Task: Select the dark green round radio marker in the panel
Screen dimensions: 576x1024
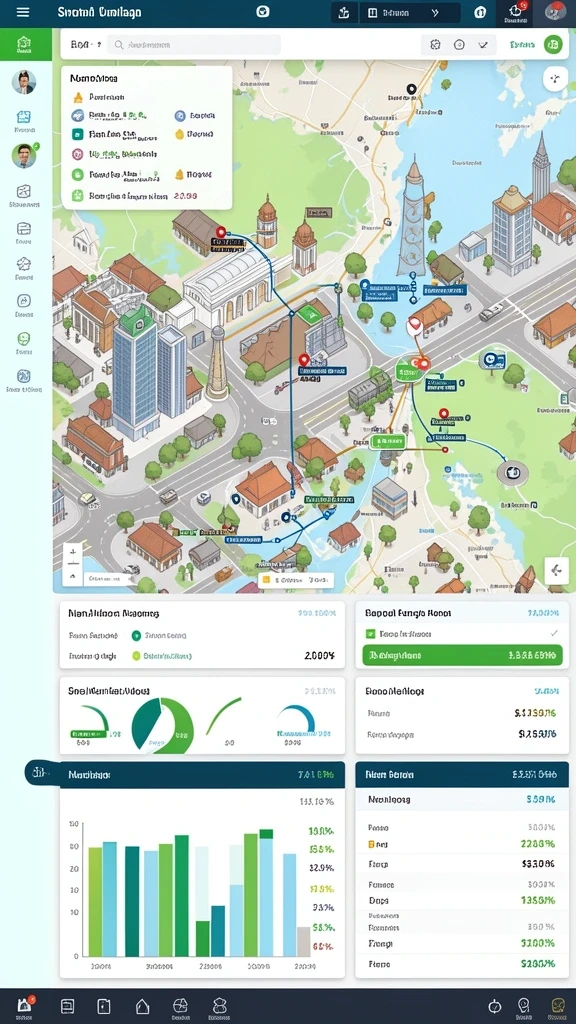Action: click(136, 635)
